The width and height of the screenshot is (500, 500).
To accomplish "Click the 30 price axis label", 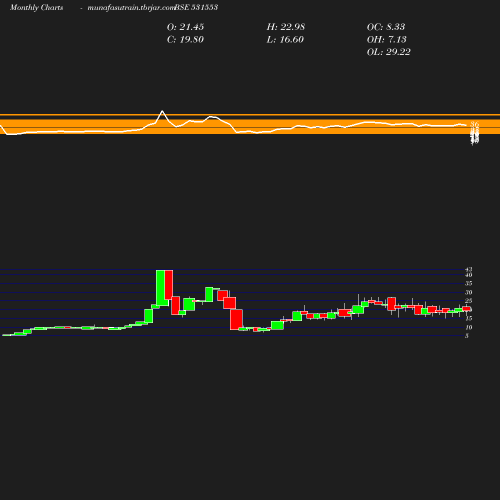I will click(469, 292).
